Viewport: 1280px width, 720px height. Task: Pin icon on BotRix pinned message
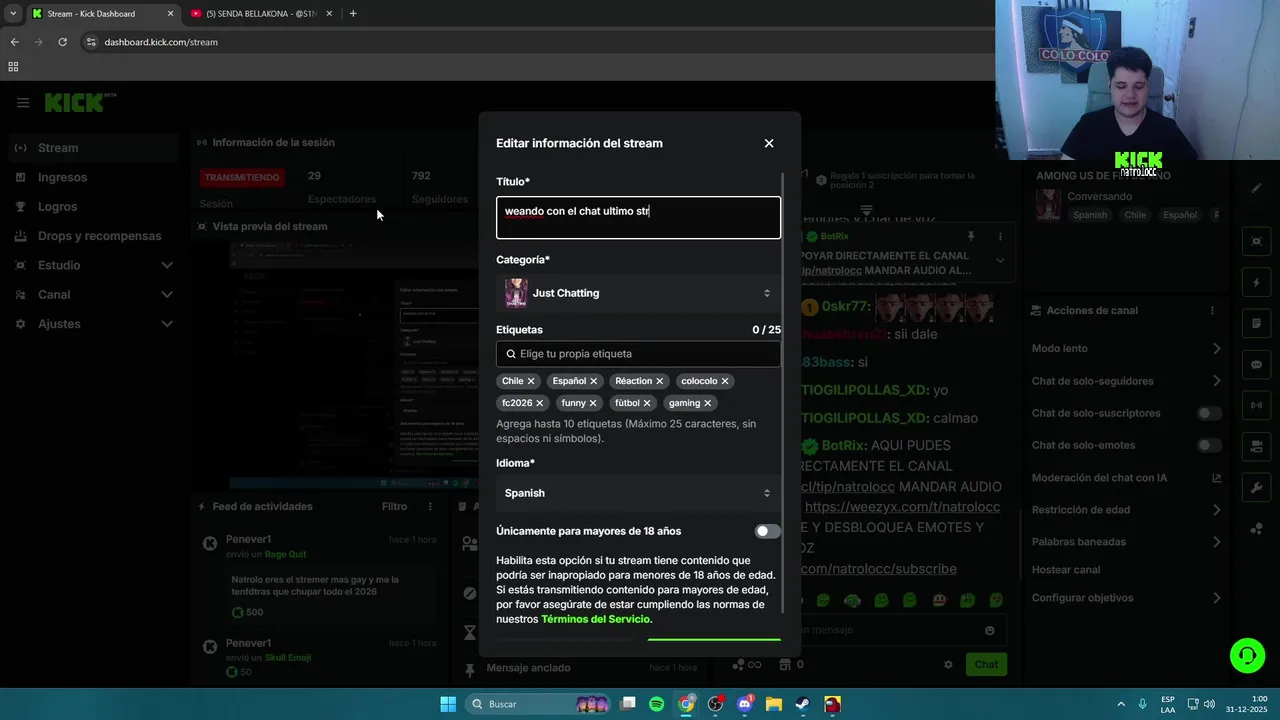[970, 237]
